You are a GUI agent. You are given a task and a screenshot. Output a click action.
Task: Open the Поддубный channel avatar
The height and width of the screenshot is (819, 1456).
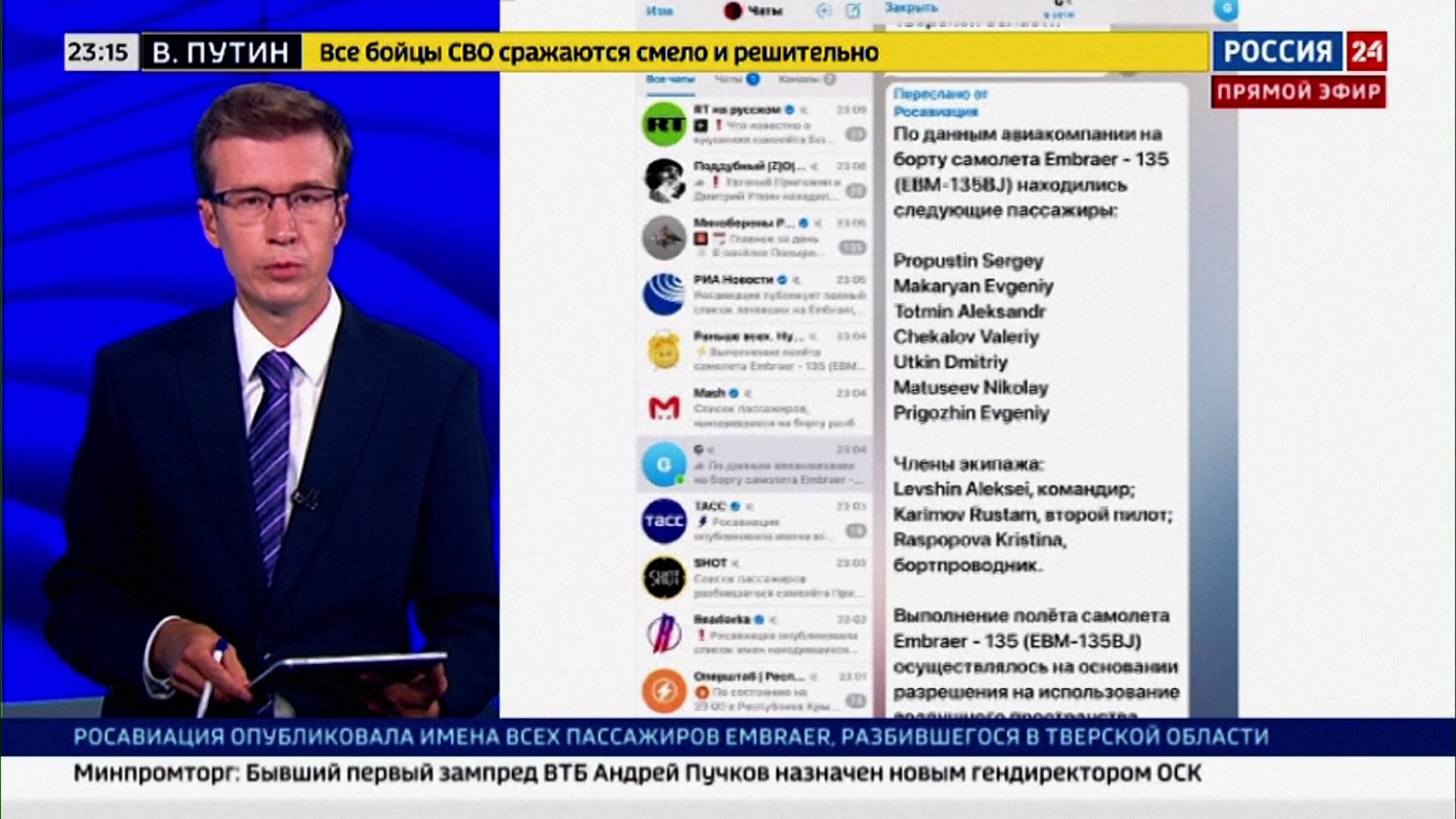click(x=664, y=181)
